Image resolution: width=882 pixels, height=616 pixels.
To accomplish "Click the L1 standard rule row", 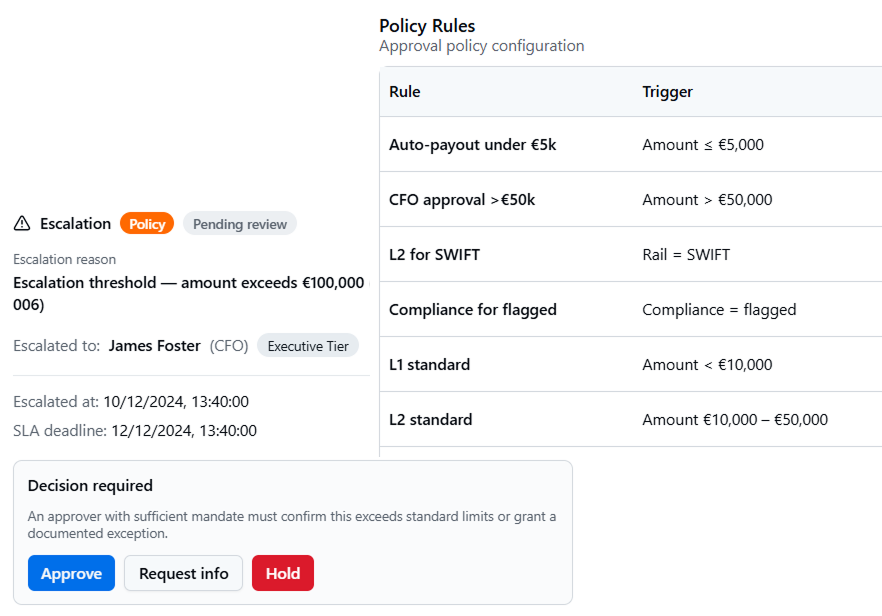I will pyautogui.click(x=429, y=364).
